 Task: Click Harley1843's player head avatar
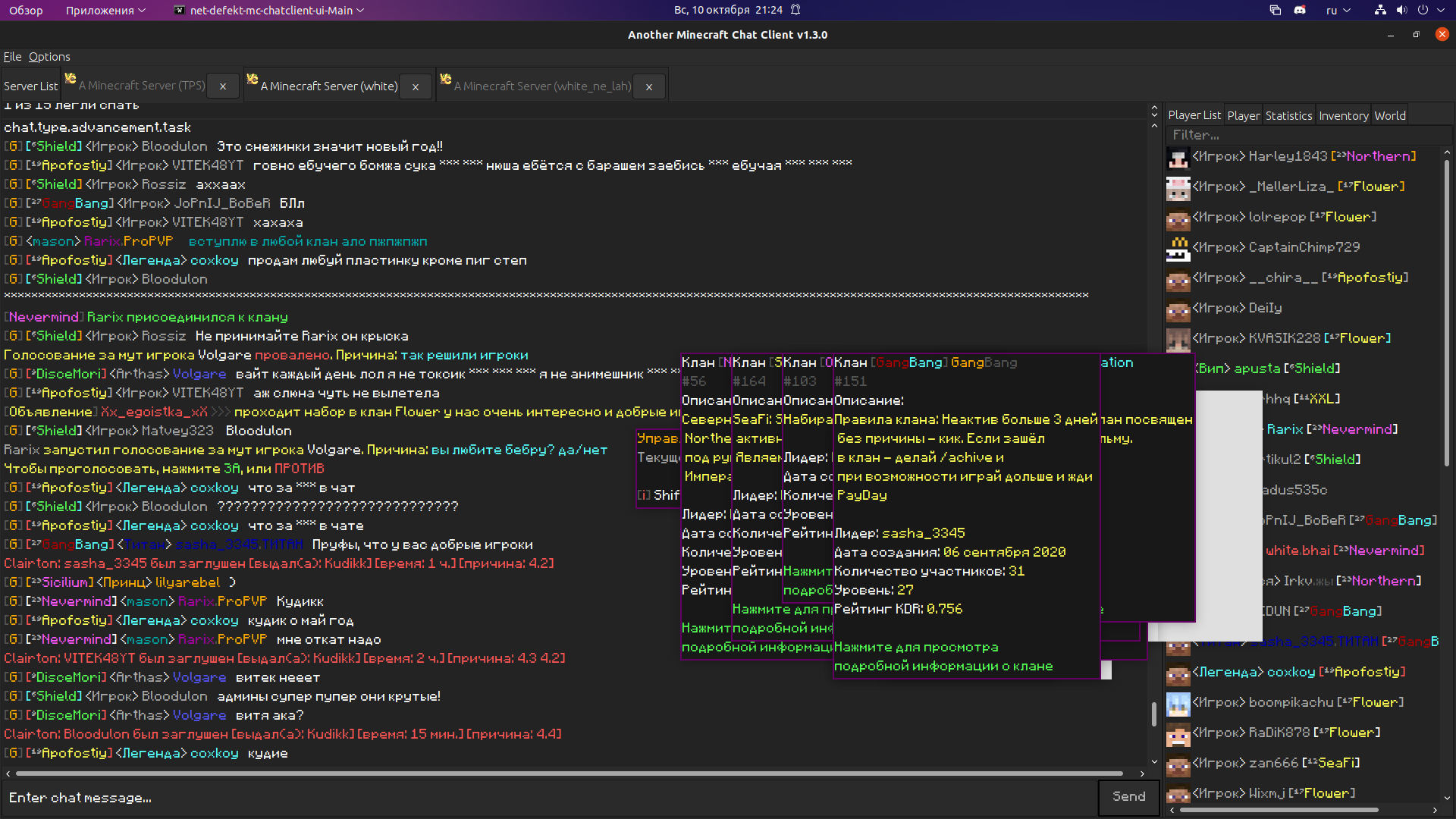point(1178,158)
